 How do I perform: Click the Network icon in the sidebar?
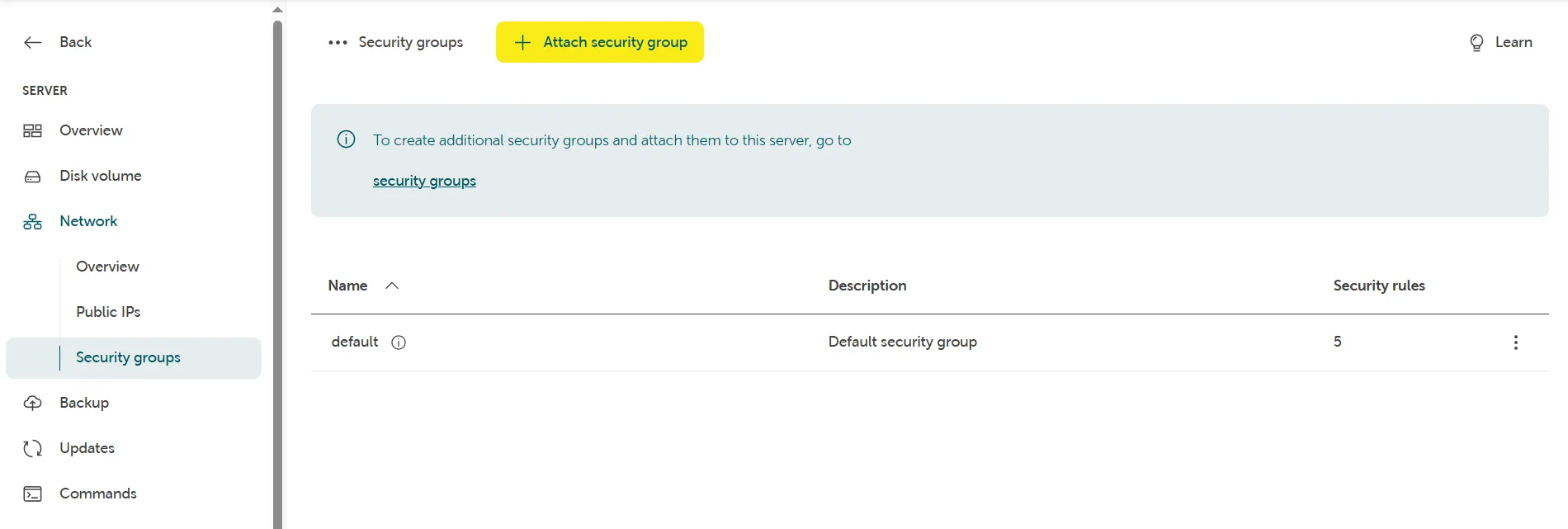click(x=31, y=220)
